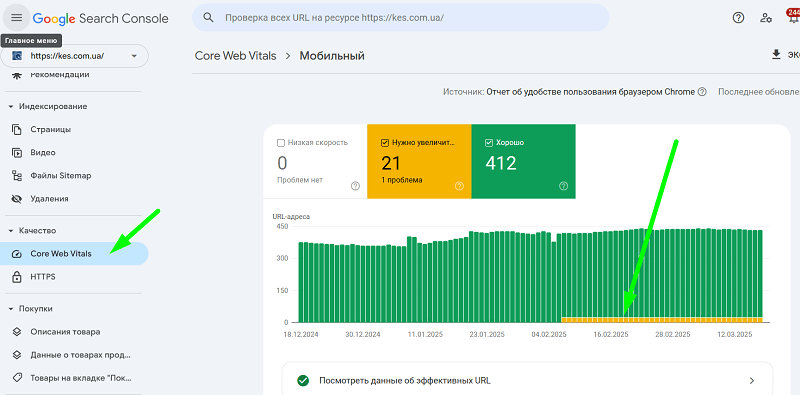
Task: Open users and permissions settings icon
Action: click(766, 18)
